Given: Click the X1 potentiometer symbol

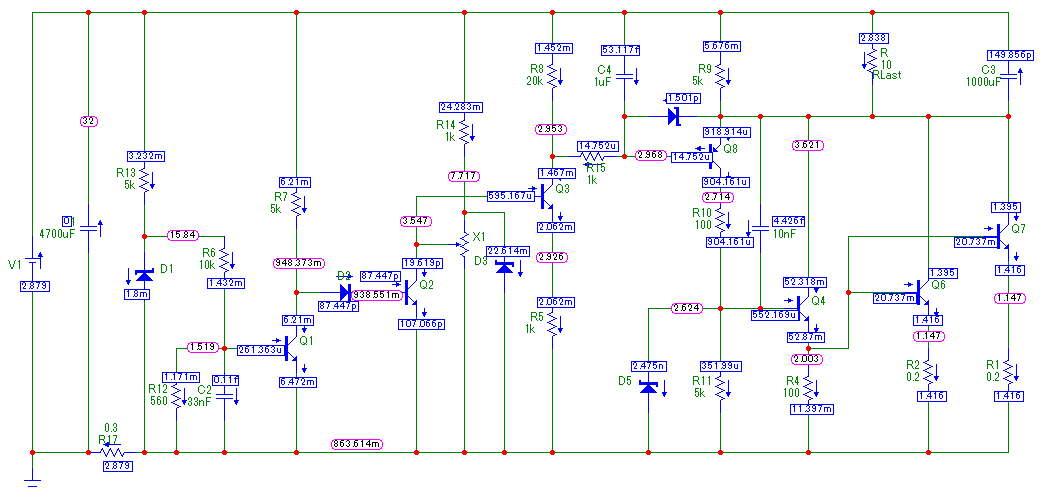Looking at the screenshot, I should pos(464,245).
